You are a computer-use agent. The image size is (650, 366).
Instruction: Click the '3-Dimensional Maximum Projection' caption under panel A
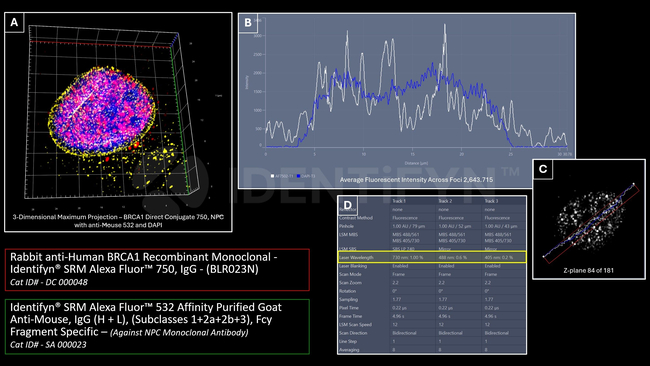pyautogui.click(x=118, y=221)
